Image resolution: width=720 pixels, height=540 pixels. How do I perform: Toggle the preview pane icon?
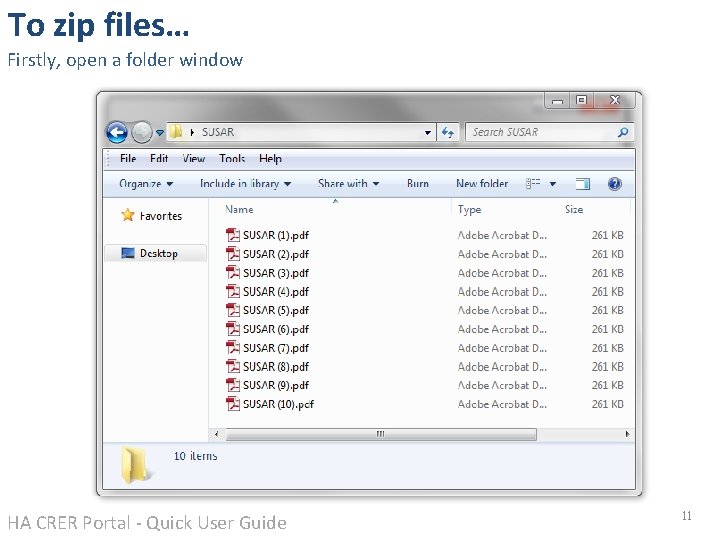[583, 184]
